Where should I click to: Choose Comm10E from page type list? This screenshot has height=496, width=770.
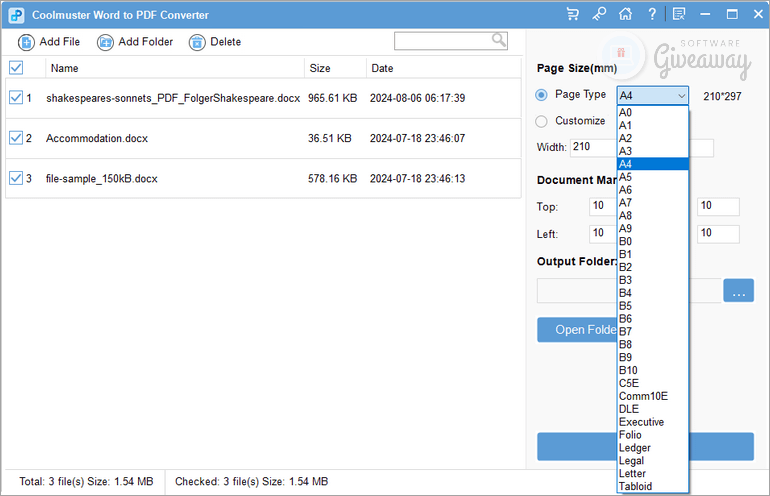click(x=653, y=396)
